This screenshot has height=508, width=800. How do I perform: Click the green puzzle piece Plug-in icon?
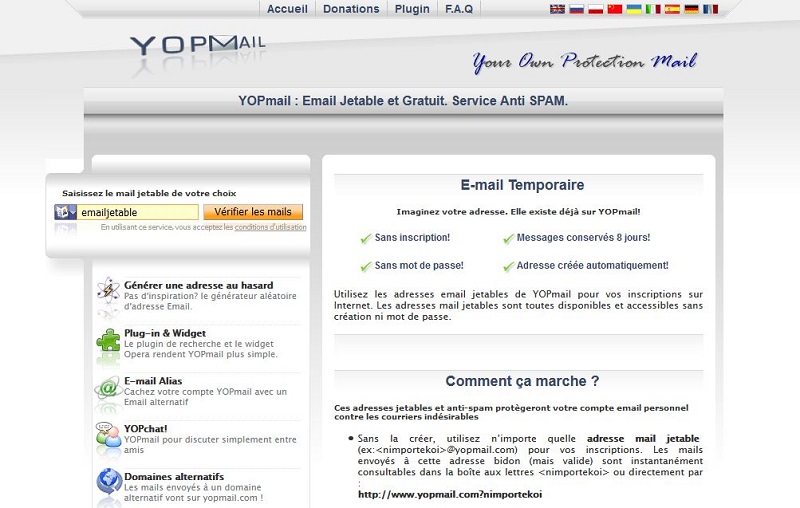coord(108,340)
